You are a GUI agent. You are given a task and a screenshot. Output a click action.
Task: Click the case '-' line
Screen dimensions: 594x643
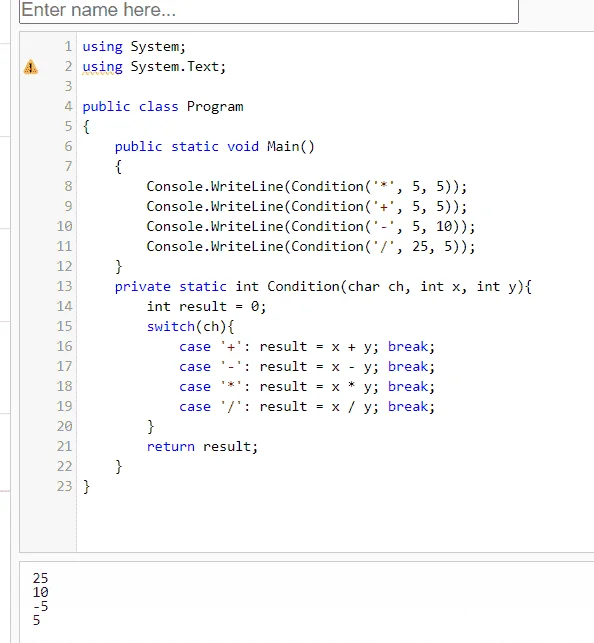pos(307,367)
